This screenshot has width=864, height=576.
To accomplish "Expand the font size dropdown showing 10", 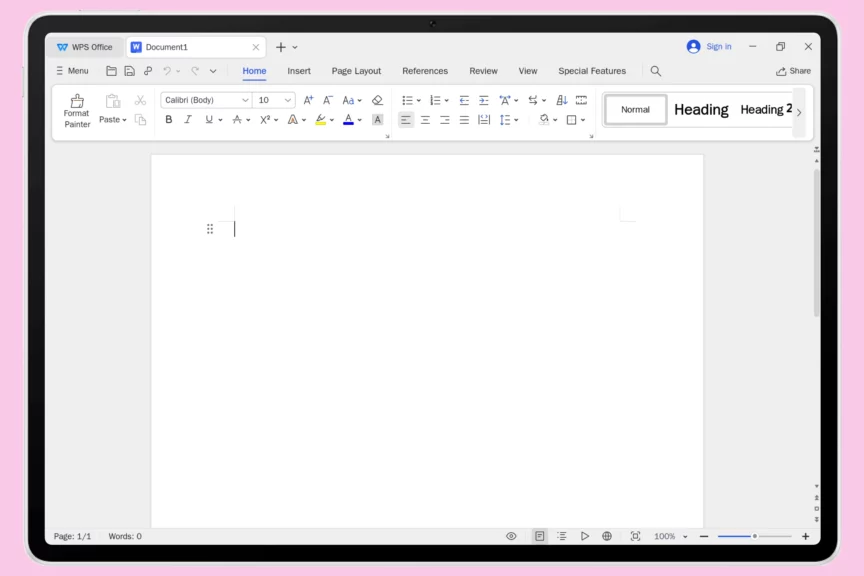I will point(288,100).
